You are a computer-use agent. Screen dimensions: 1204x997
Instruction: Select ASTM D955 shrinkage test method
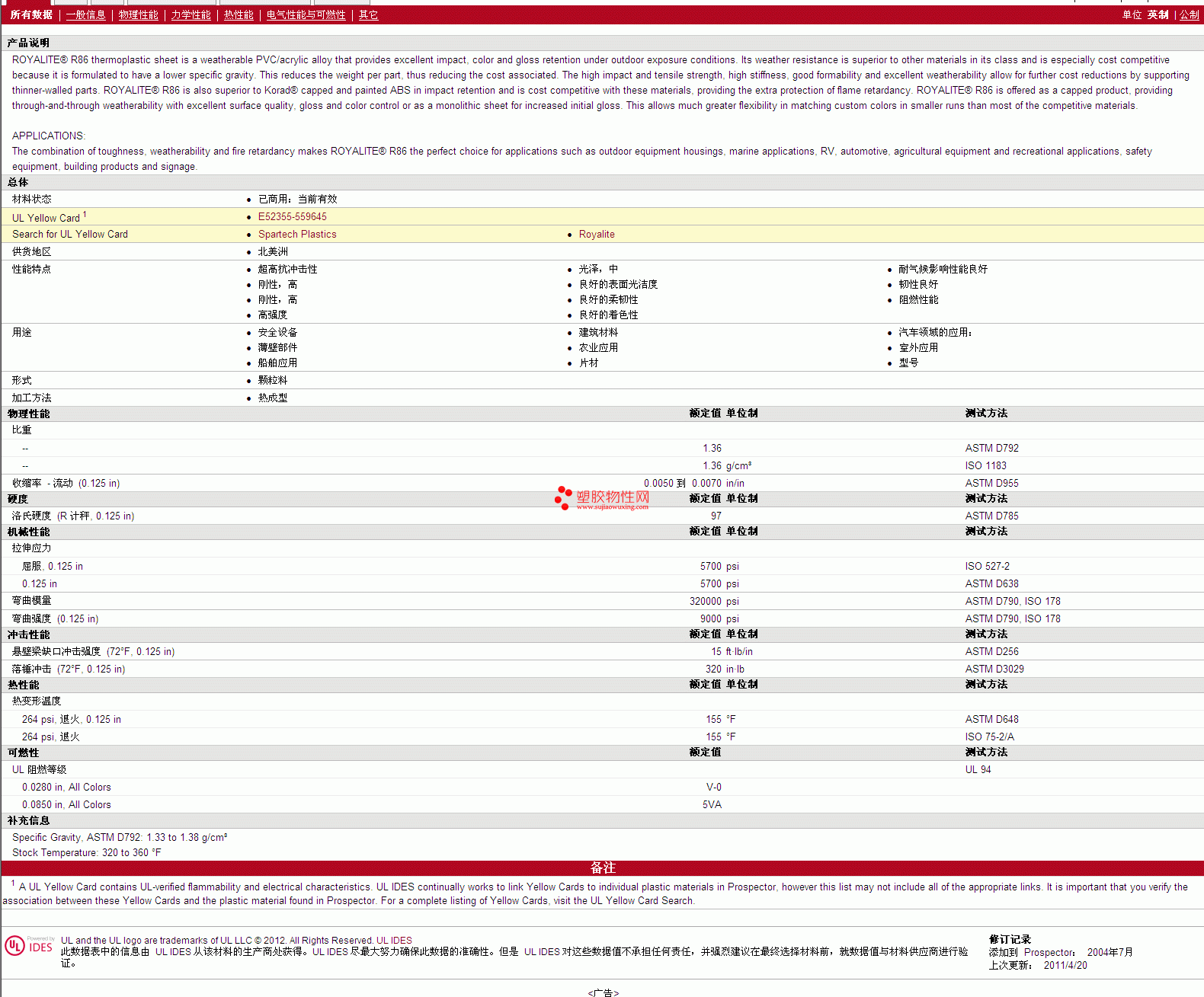(992, 484)
